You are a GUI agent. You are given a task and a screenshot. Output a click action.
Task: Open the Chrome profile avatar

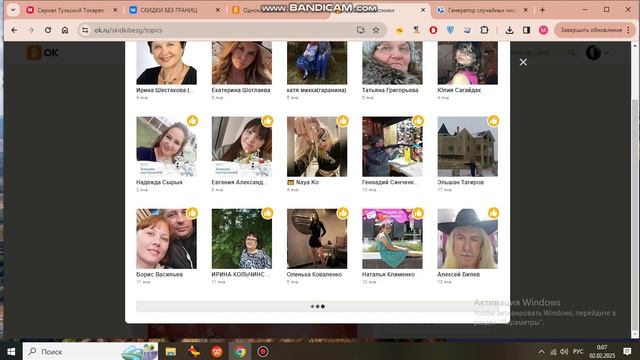(x=543, y=30)
